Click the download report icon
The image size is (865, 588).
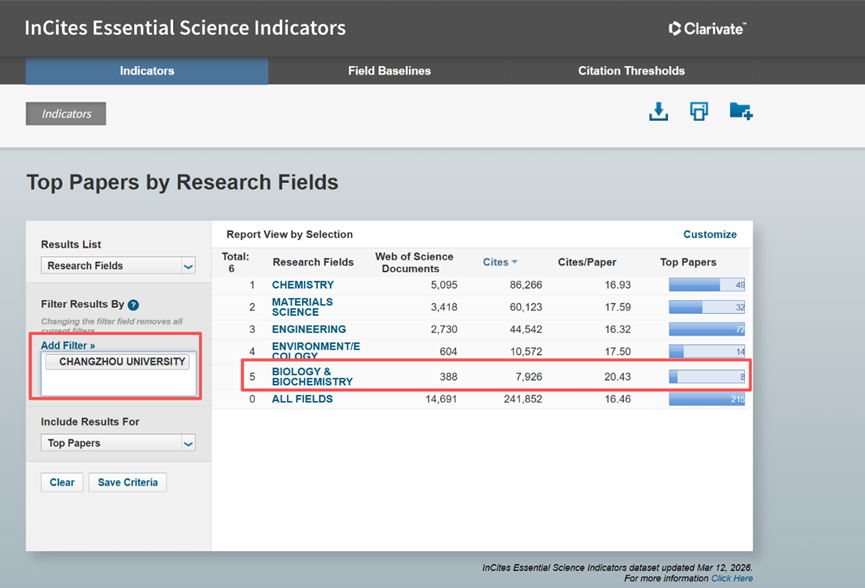tap(658, 112)
